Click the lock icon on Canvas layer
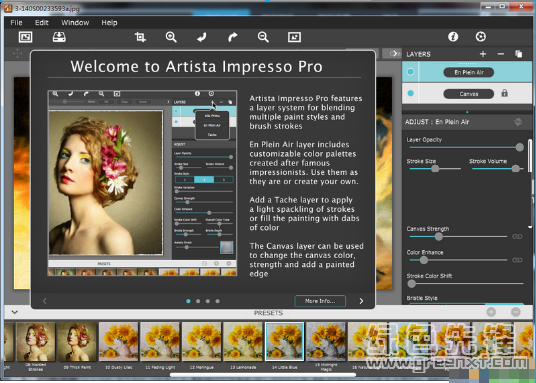 [505, 93]
